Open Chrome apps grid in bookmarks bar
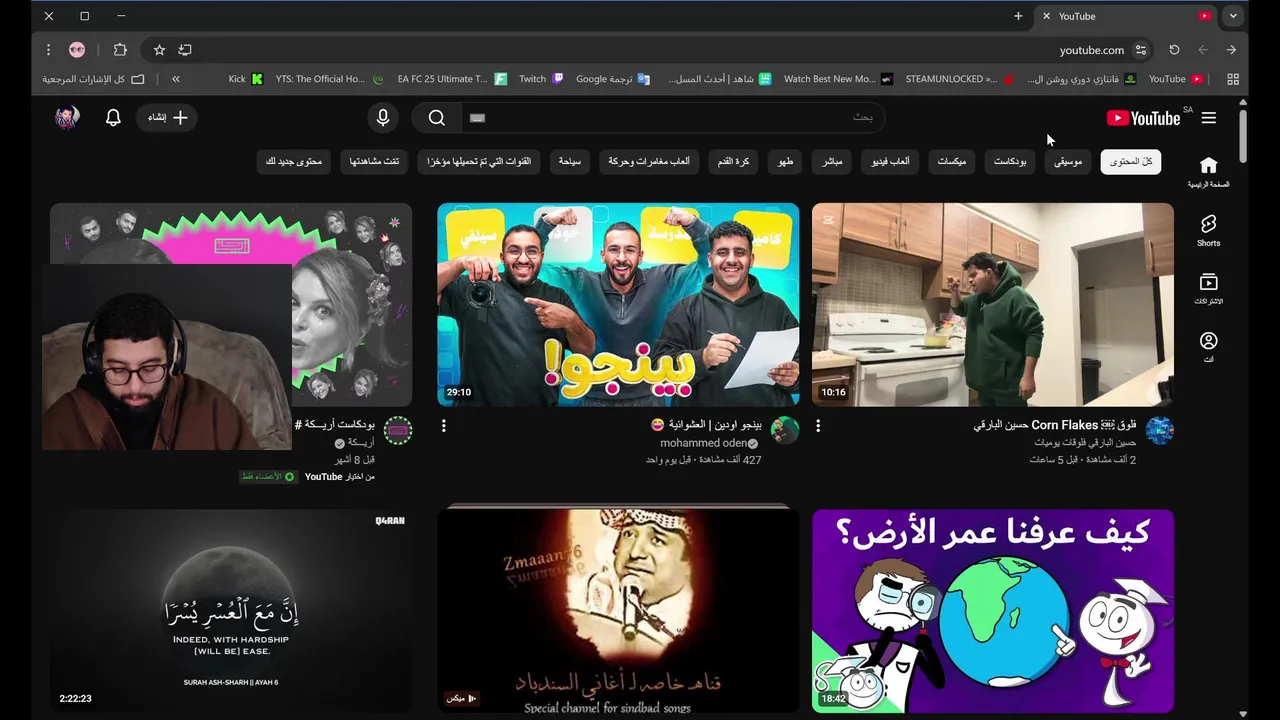Viewport: 1280px width, 720px height. click(1232, 79)
